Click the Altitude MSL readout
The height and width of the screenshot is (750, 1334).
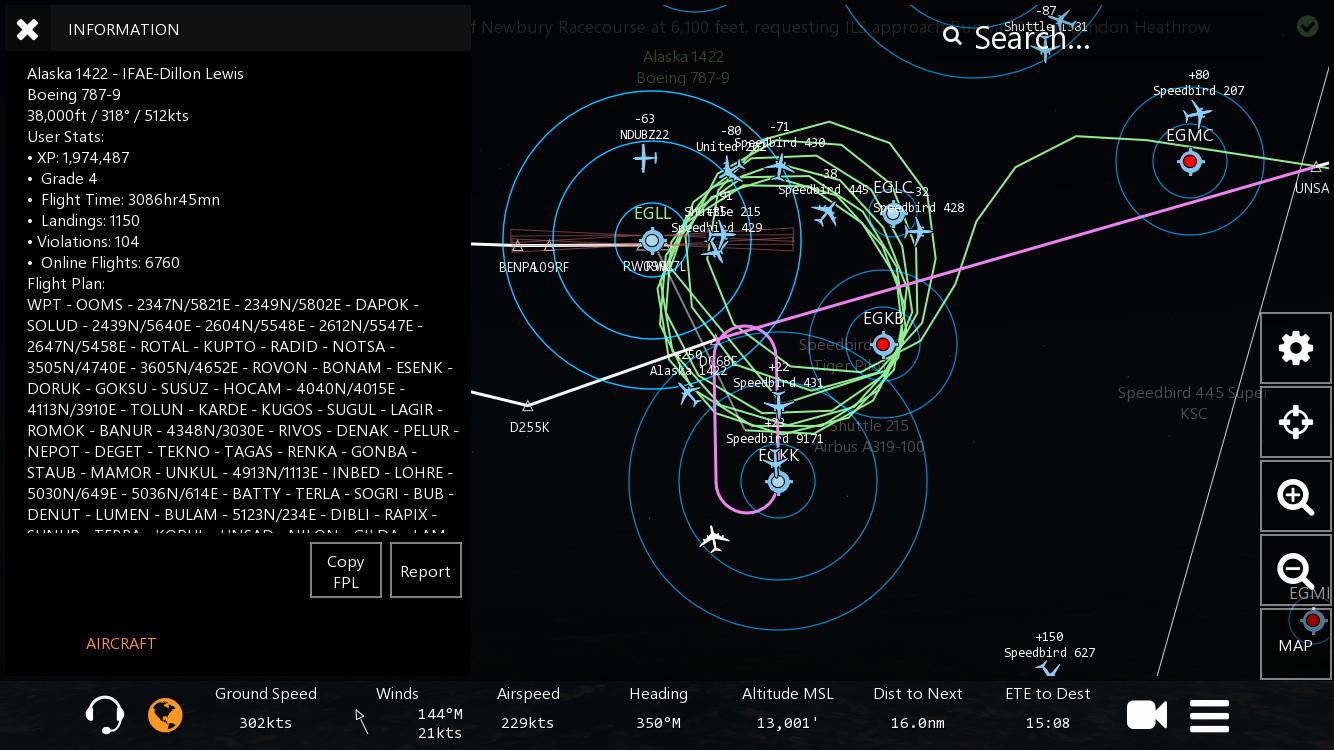tap(788, 708)
